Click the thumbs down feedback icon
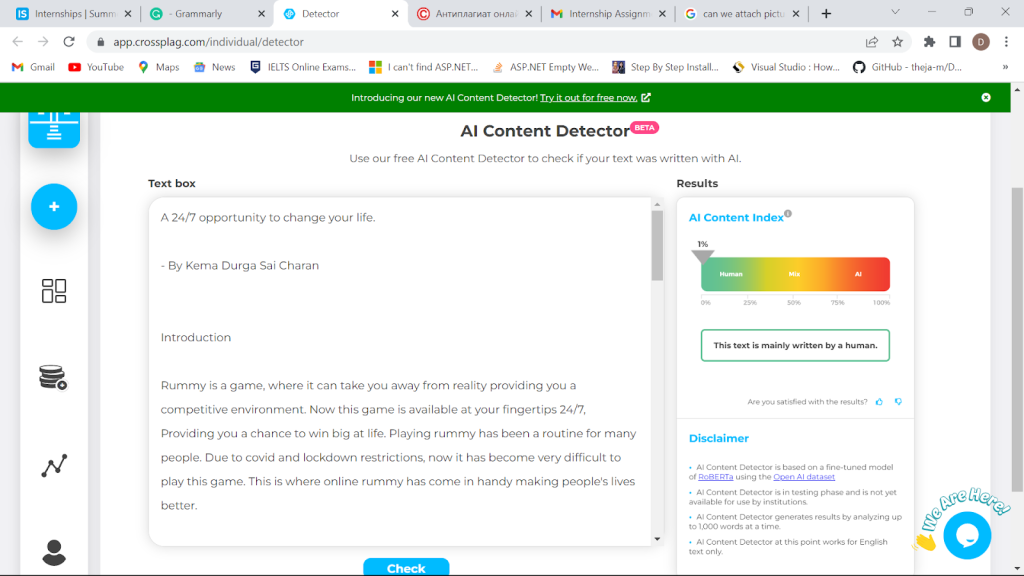 pos(898,402)
